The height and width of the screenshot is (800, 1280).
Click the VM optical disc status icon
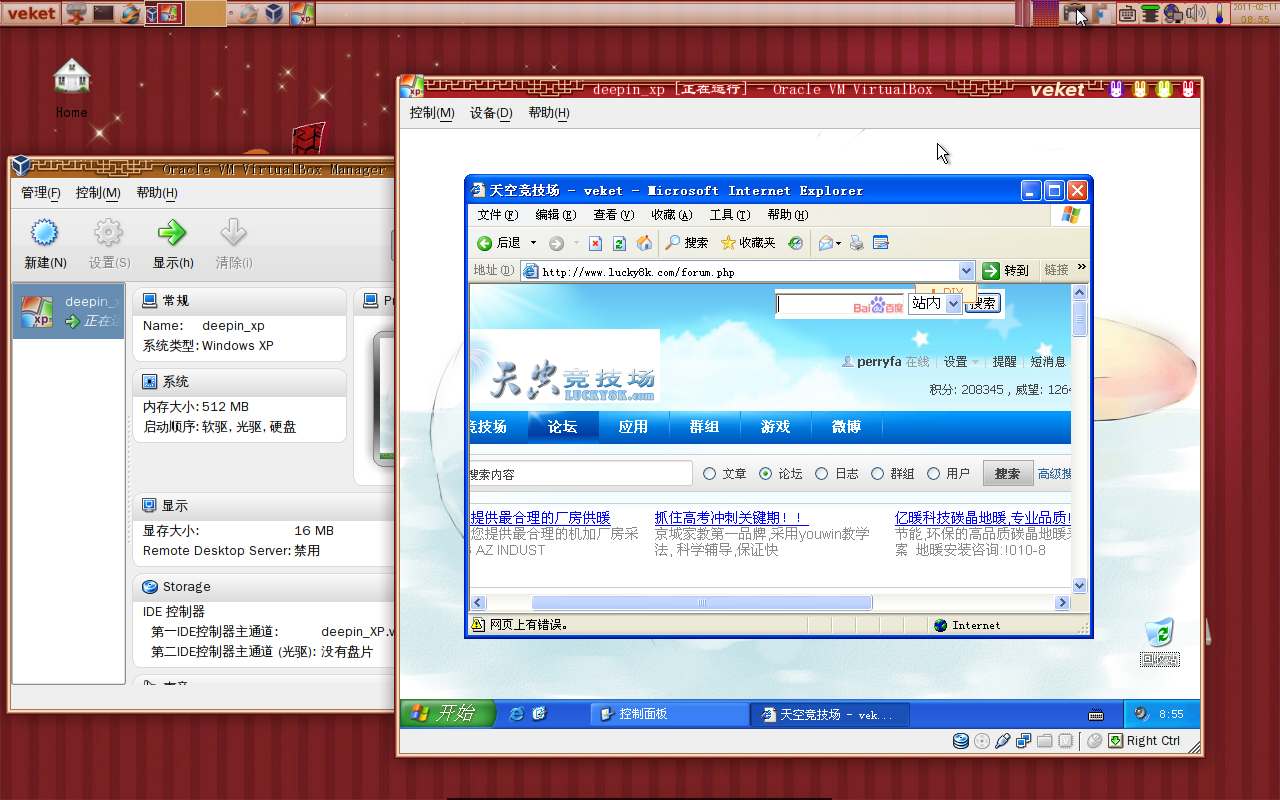click(x=982, y=741)
